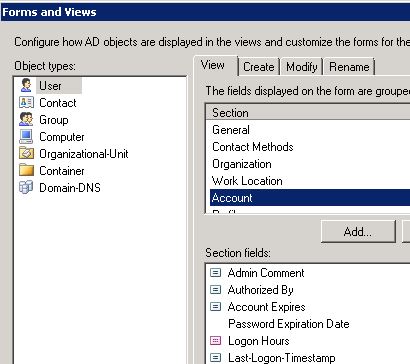This screenshot has height=364, width=410.
Task: Click the Section column header
Action: click(308, 113)
